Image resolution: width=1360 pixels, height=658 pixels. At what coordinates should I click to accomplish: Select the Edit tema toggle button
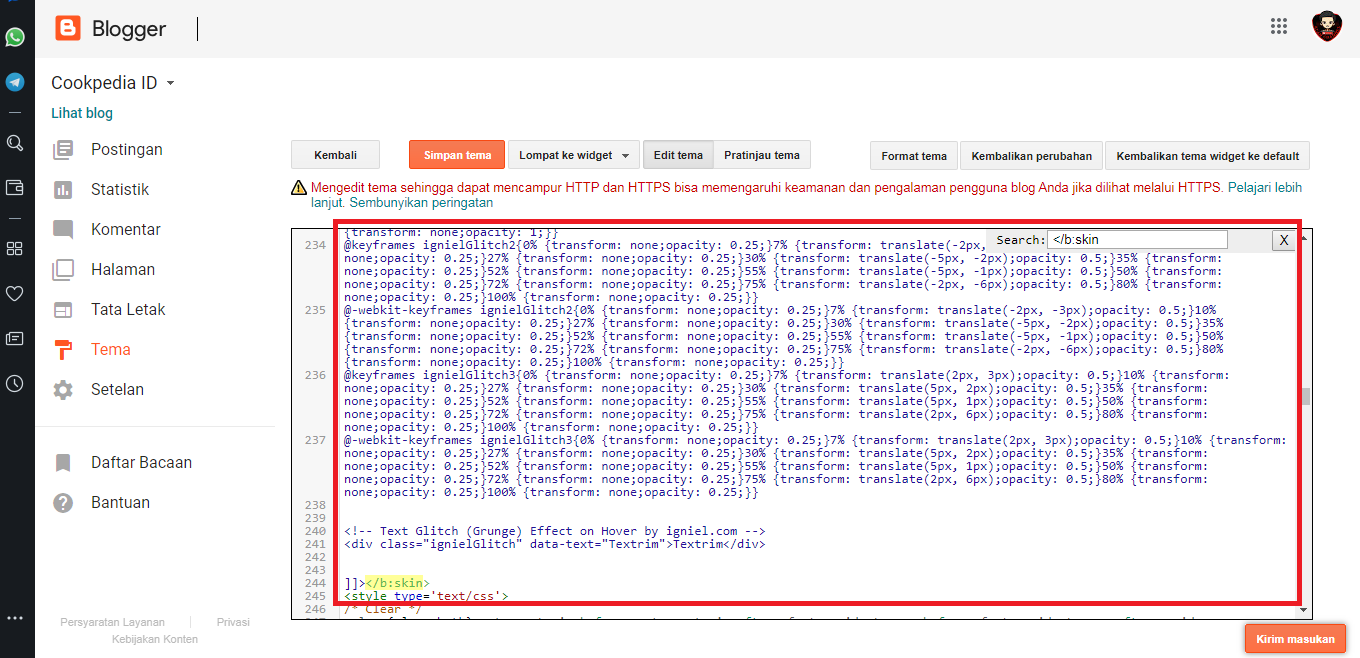[x=677, y=155]
